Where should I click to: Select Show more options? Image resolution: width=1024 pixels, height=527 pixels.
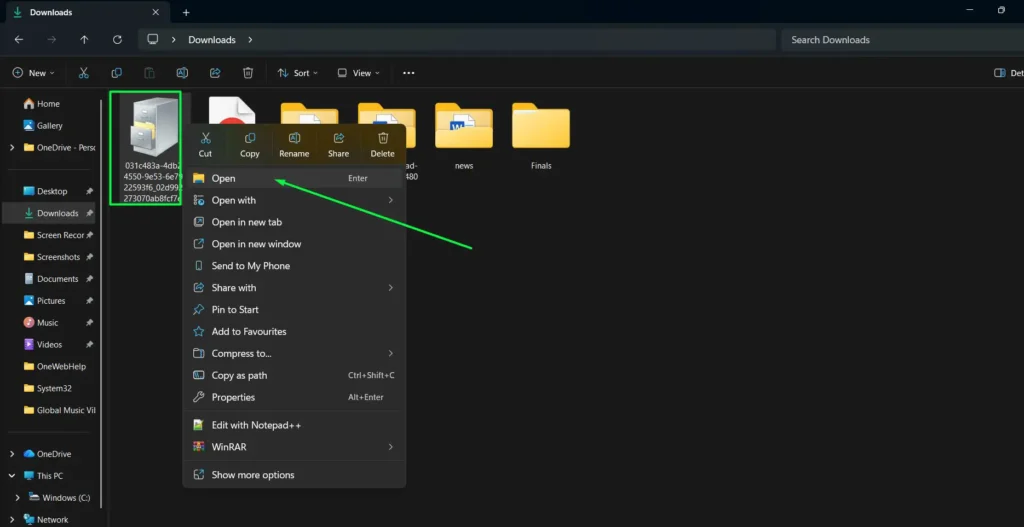click(x=294, y=475)
